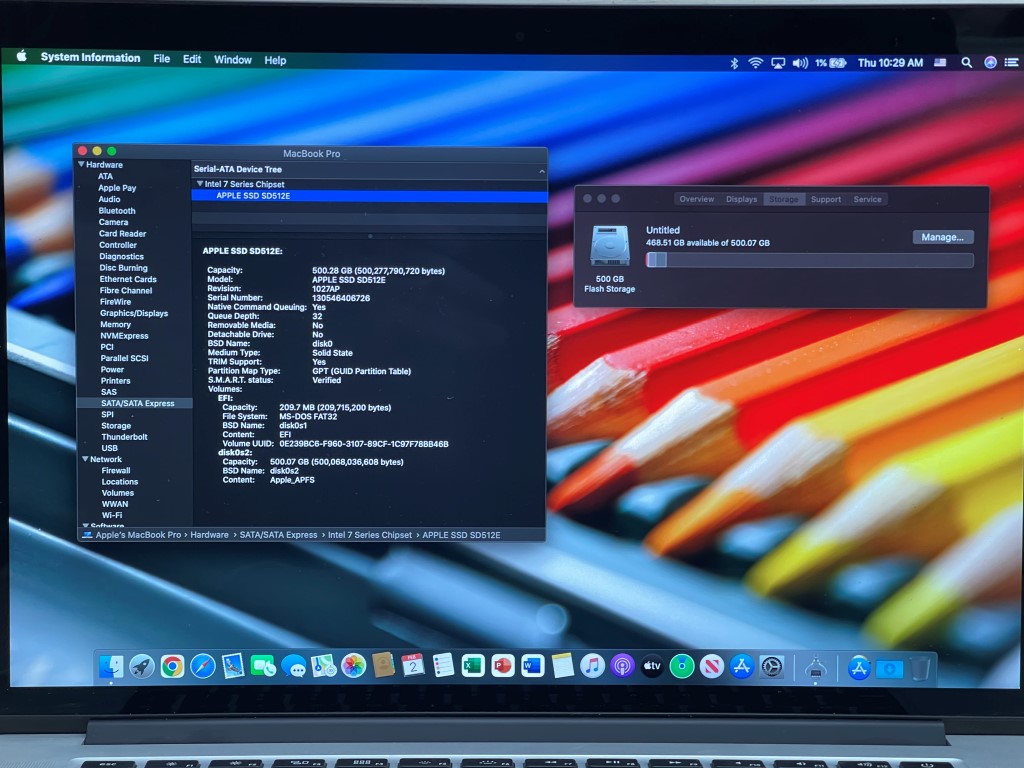Select APPLE SSD SD512E row in device tree
The width and height of the screenshot is (1024, 768).
(x=369, y=196)
